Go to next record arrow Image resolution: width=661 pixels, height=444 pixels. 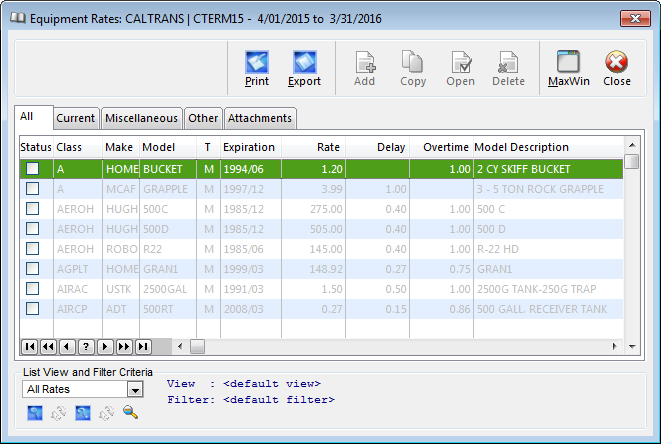click(105, 347)
